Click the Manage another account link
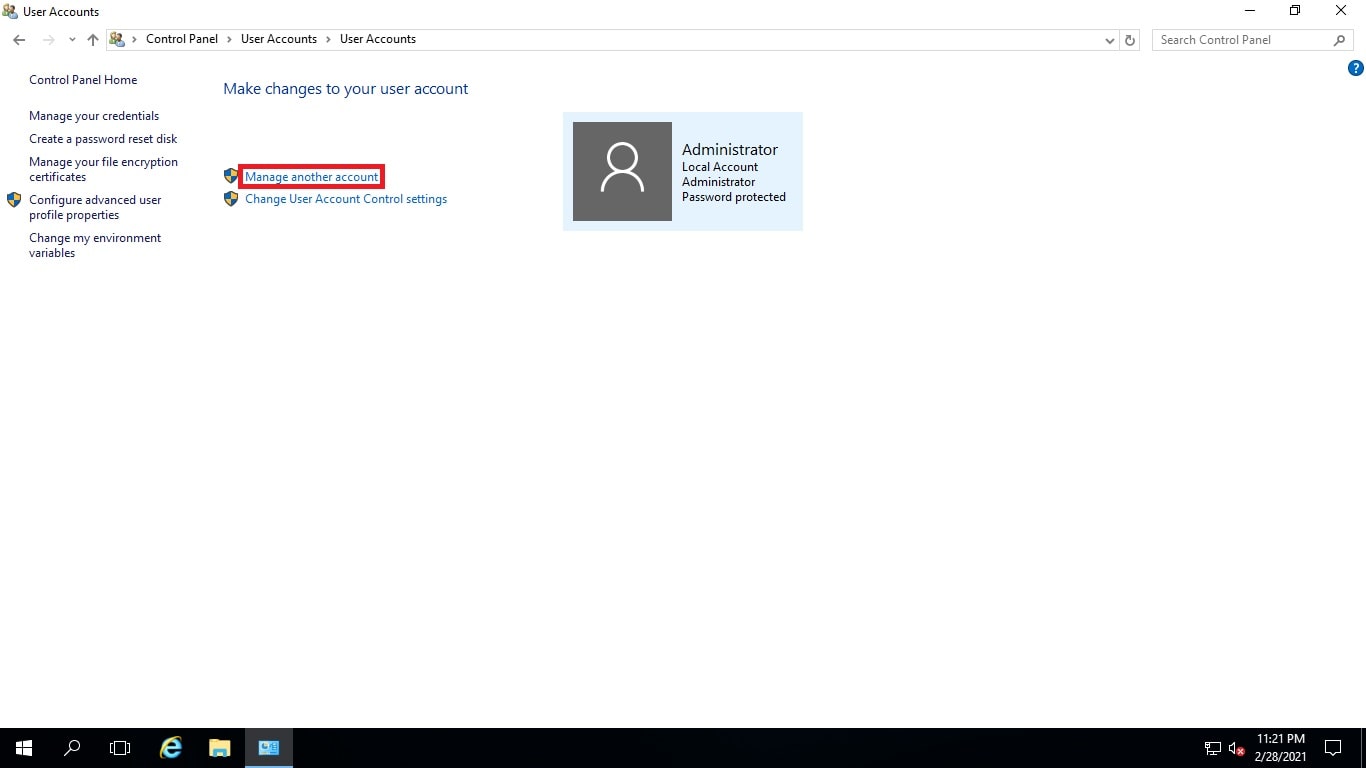This screenshot has height=768, width=1366. click(x=312, y=177)
